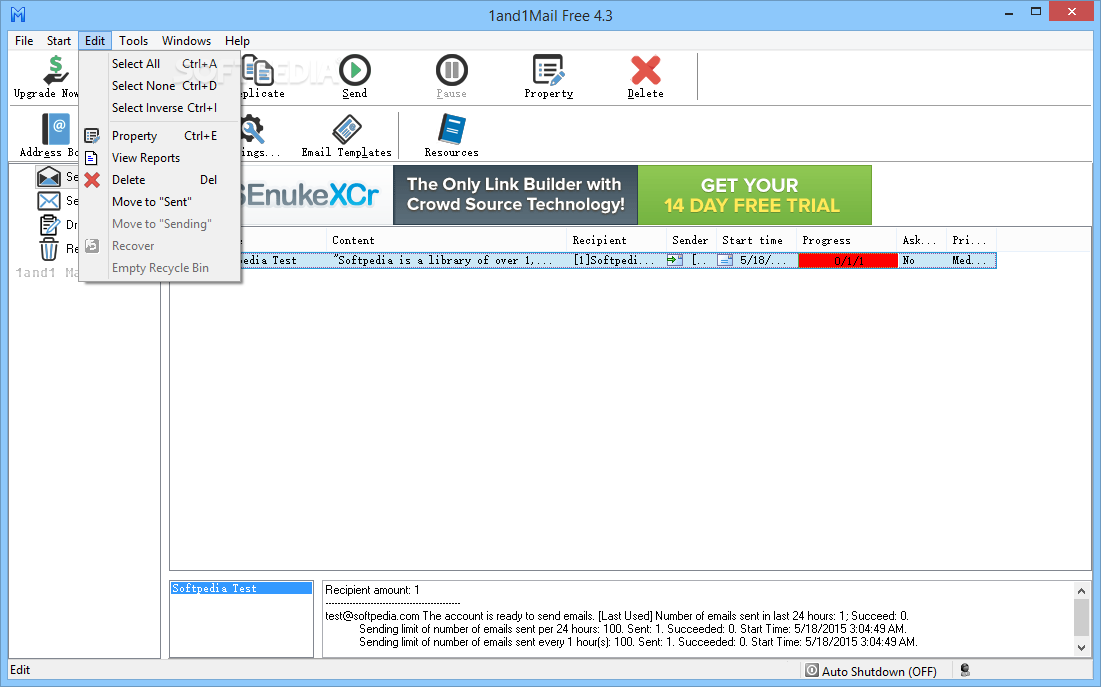Open the Help menu
This screenshot has height=687, width=1101.
click(x=237, y=41)
